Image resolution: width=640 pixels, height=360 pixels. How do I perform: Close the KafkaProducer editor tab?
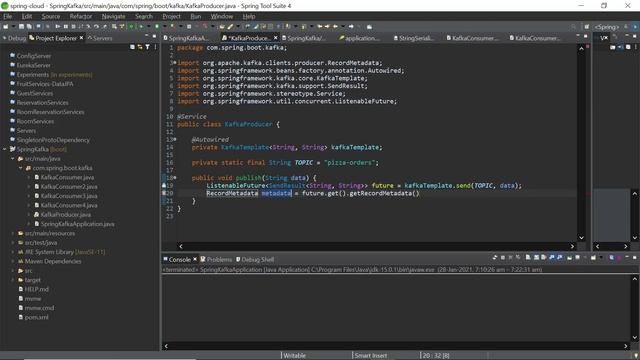(x=276, y=38)
